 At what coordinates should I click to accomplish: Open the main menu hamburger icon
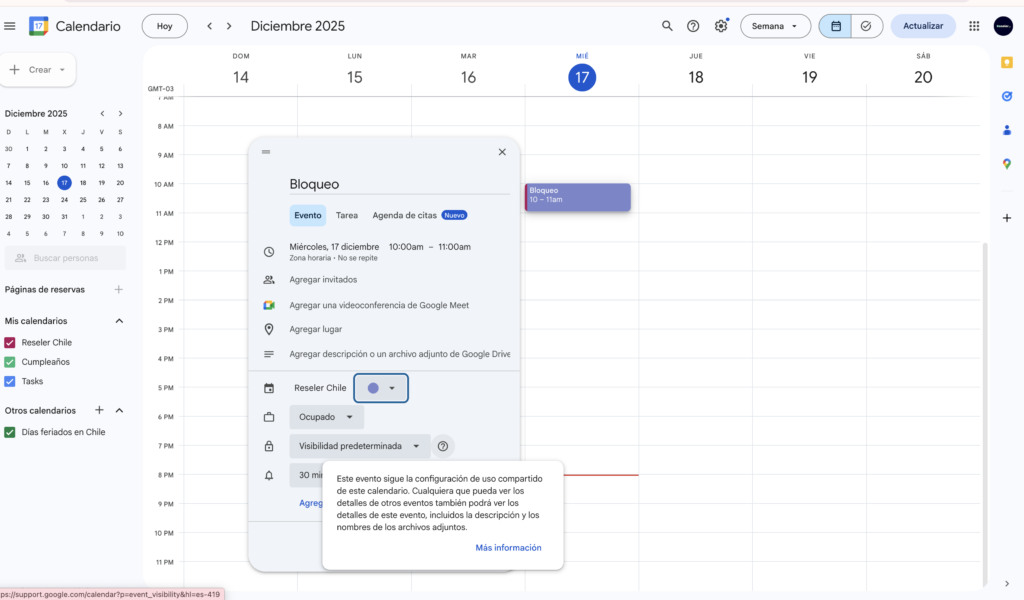pos(10,26)
